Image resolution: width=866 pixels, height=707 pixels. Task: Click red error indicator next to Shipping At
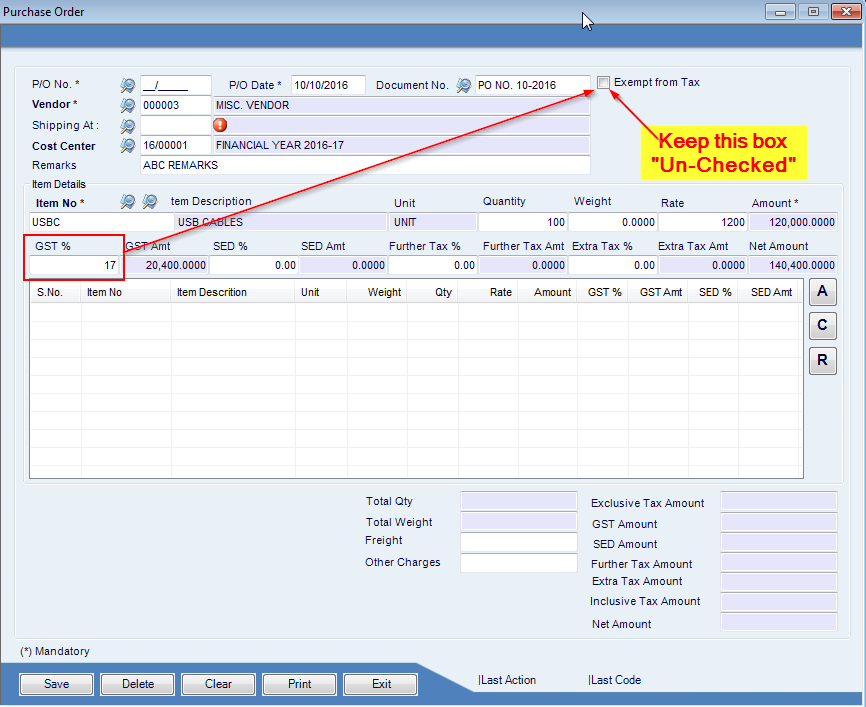coord(220,125)
